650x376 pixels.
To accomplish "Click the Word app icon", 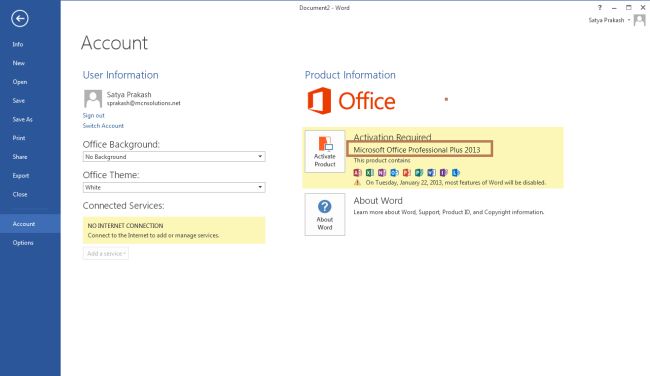I will click(431, 172).
